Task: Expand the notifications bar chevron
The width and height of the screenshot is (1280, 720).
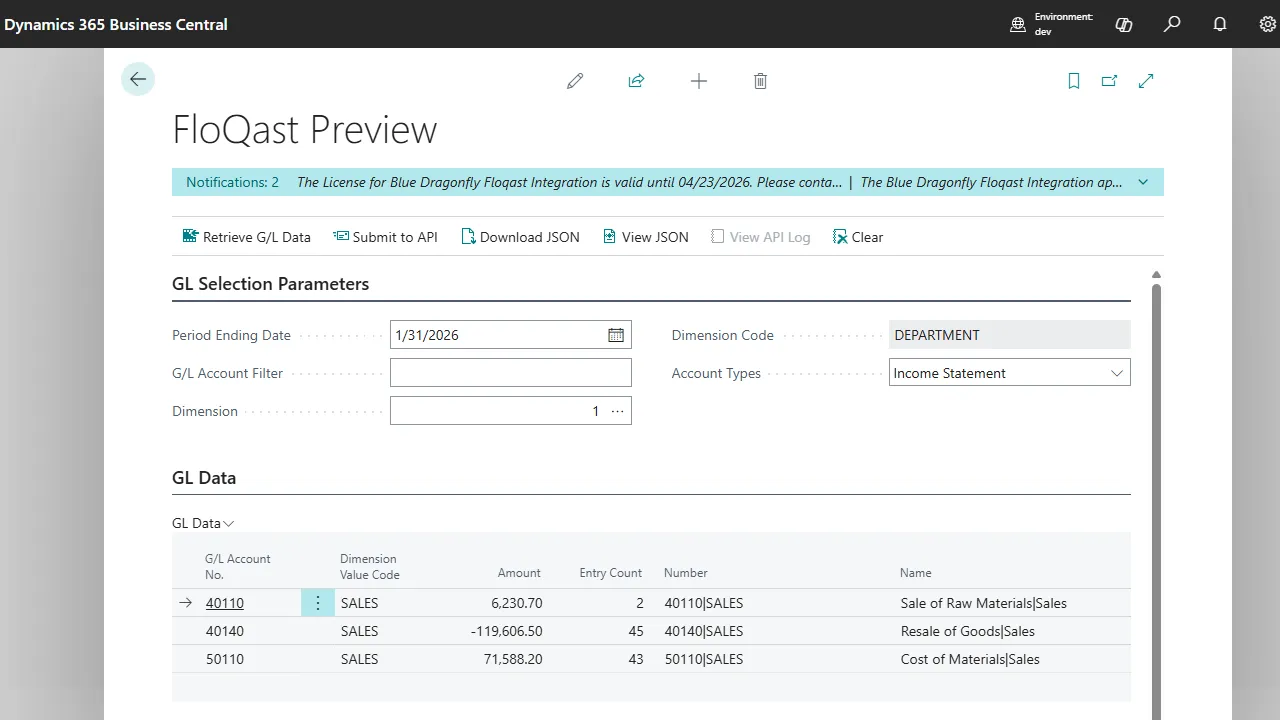Action: tap(1143, 182)
